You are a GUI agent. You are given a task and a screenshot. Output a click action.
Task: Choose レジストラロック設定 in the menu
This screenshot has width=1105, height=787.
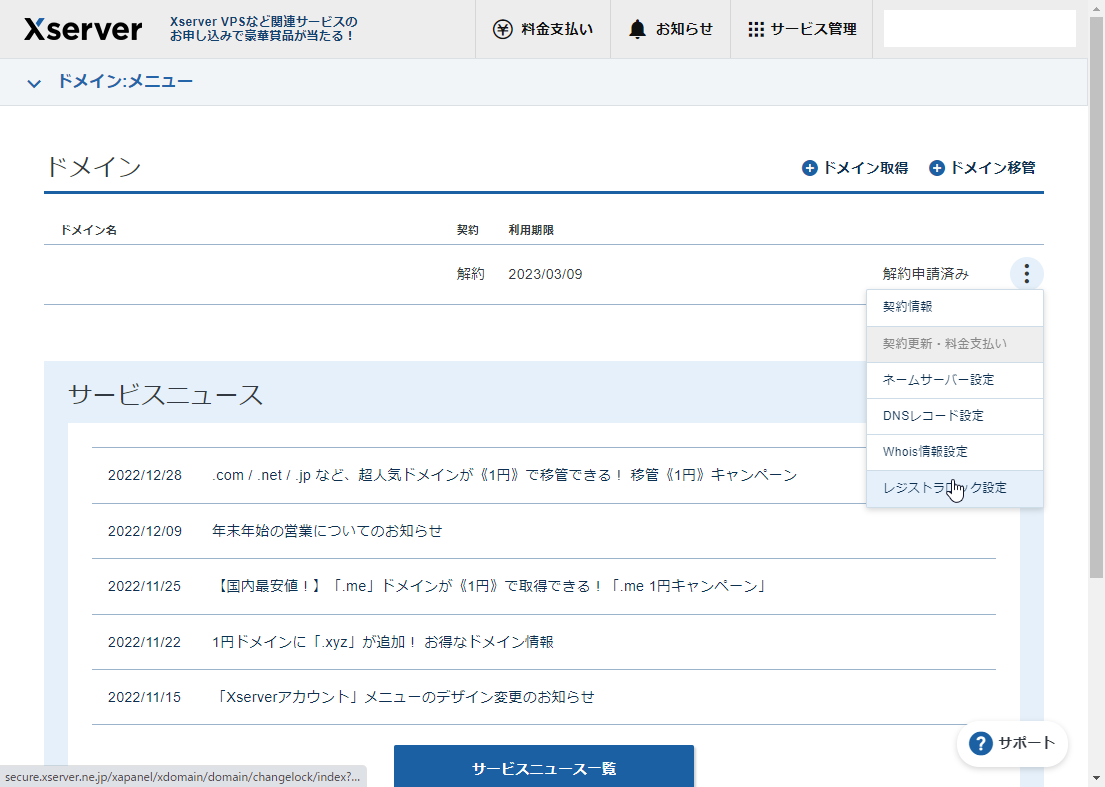point(954,487)
